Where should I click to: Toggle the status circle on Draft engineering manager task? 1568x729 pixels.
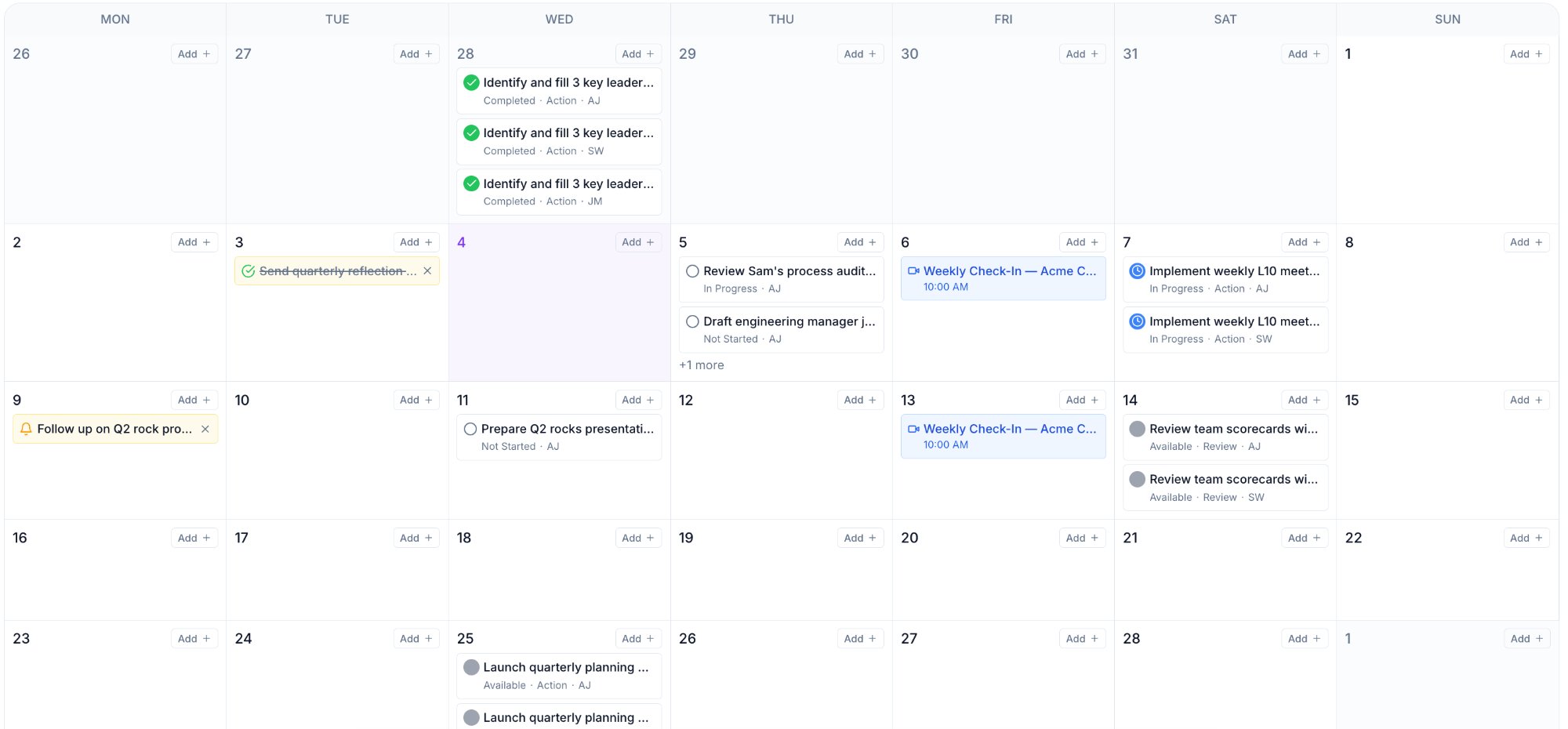coord(692,321)
